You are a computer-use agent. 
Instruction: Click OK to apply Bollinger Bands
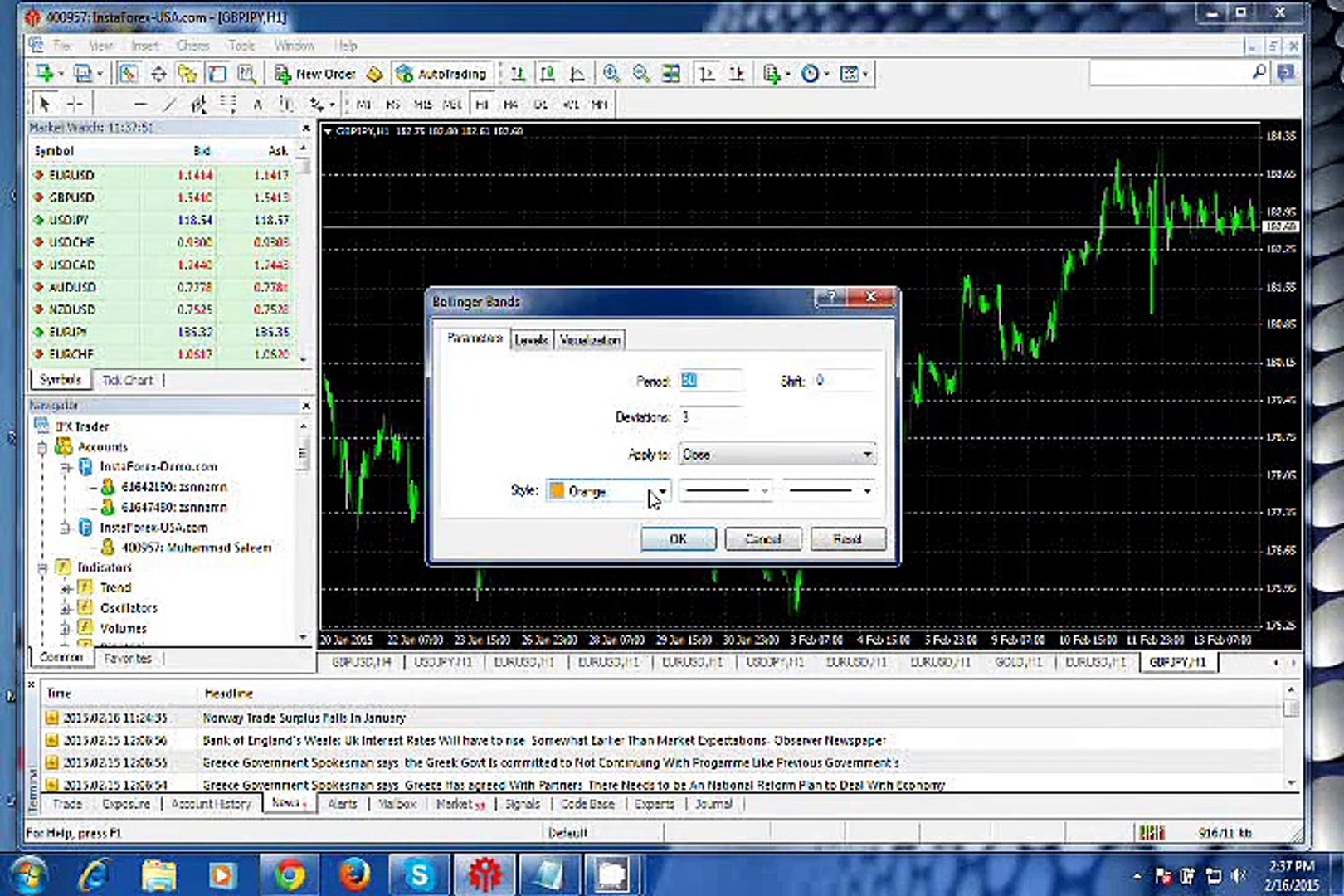pyautogui.click(x=678, y=538)
